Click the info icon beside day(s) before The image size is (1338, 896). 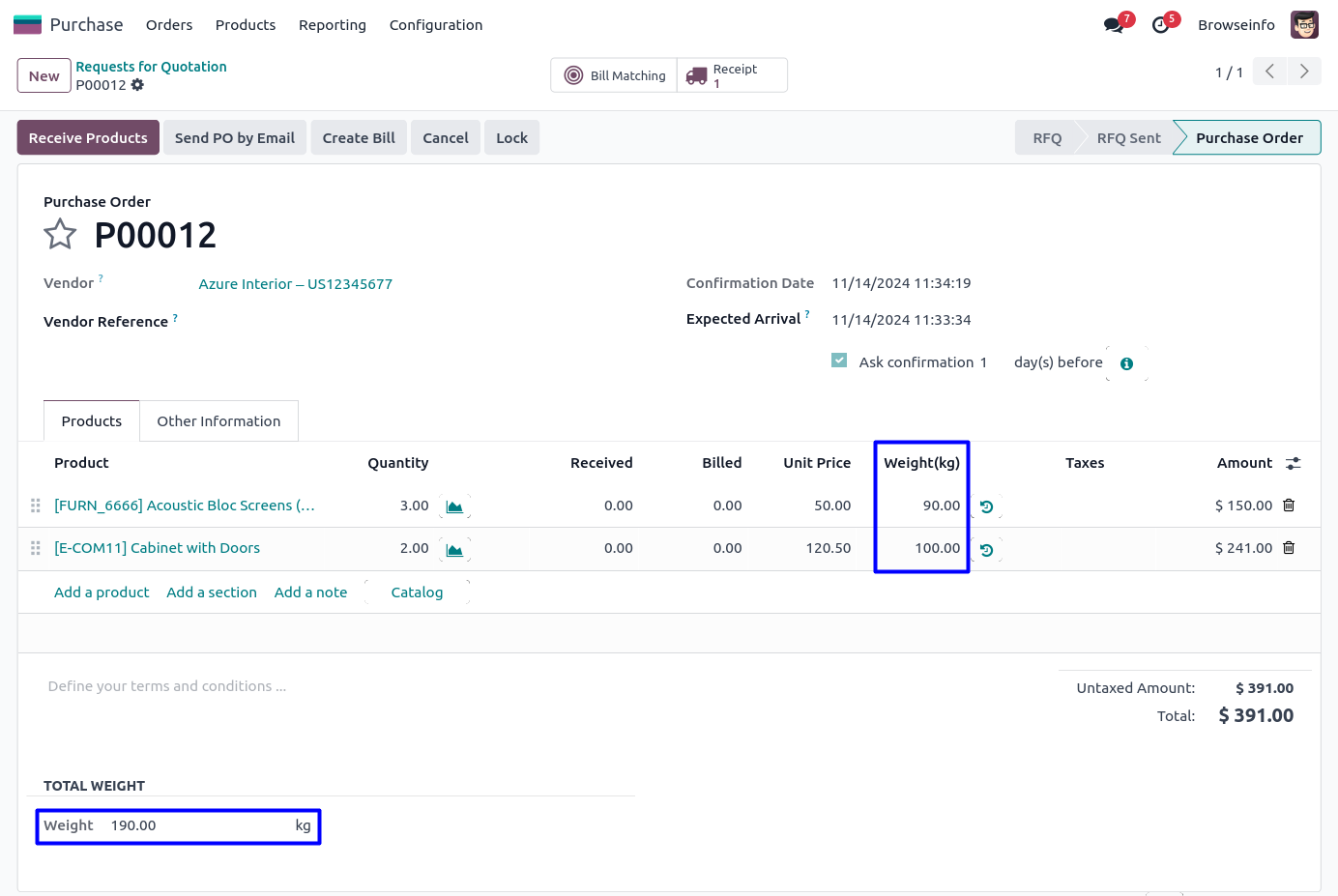(1126, 364)
